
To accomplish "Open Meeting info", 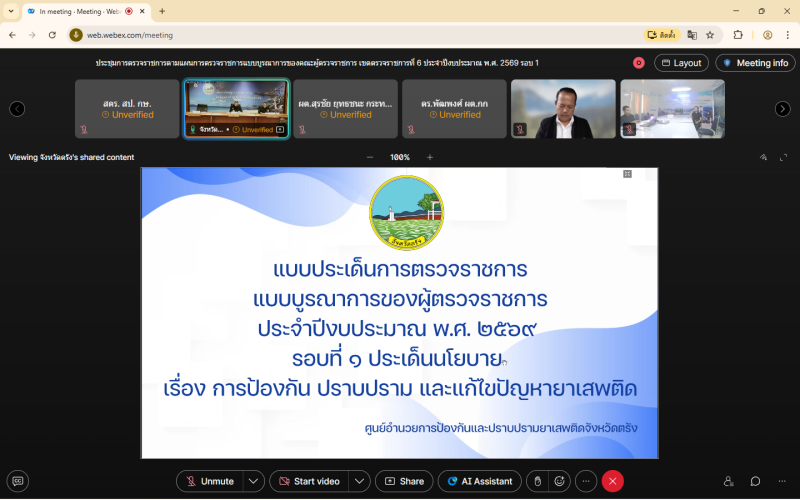I will click(x=755, y=63).
